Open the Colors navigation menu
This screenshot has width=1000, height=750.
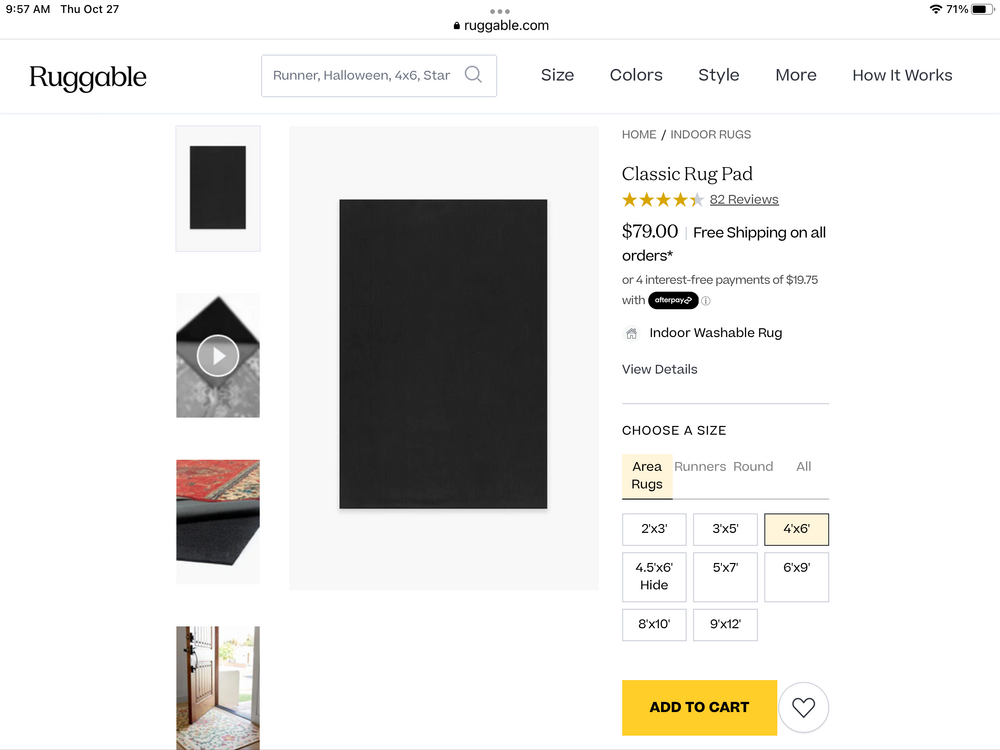pos(636,75)
